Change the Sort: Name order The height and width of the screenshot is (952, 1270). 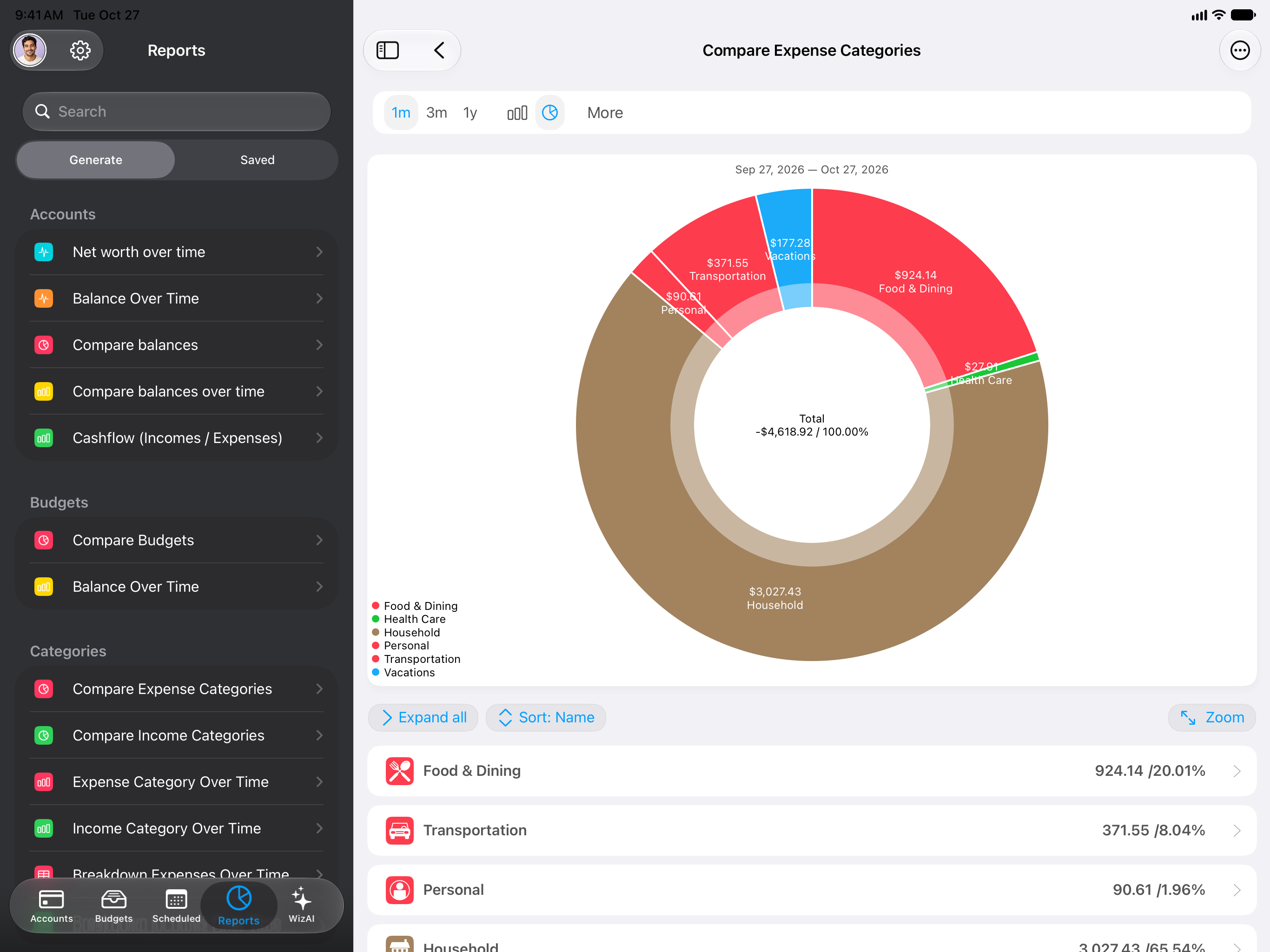click(x=545, y=717)
